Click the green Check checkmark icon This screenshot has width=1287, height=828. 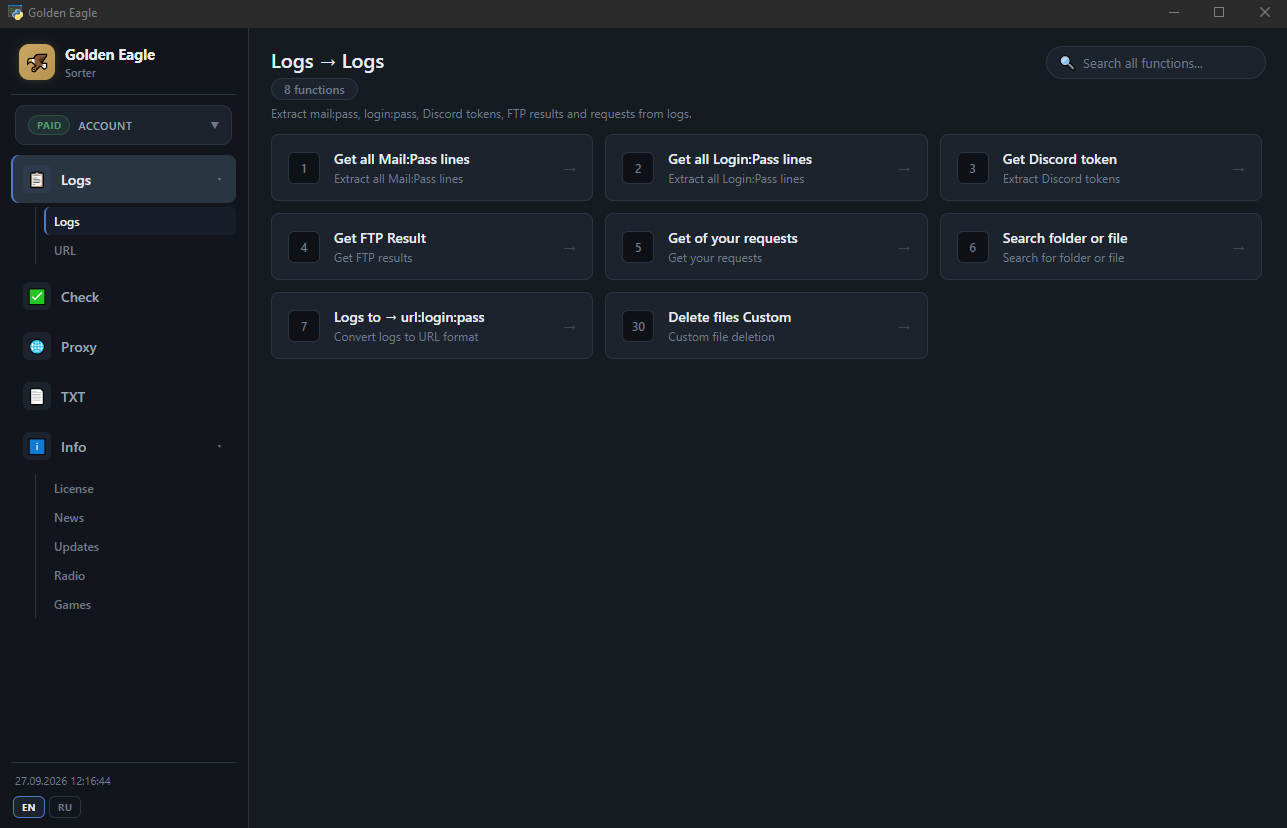click(37, 297)
